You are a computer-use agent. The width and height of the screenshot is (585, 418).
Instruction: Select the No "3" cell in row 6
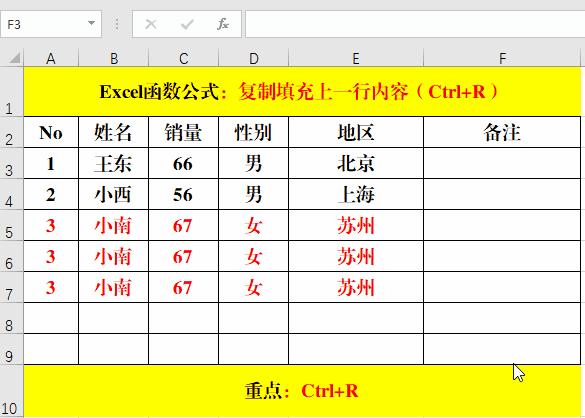click(51, 256)
